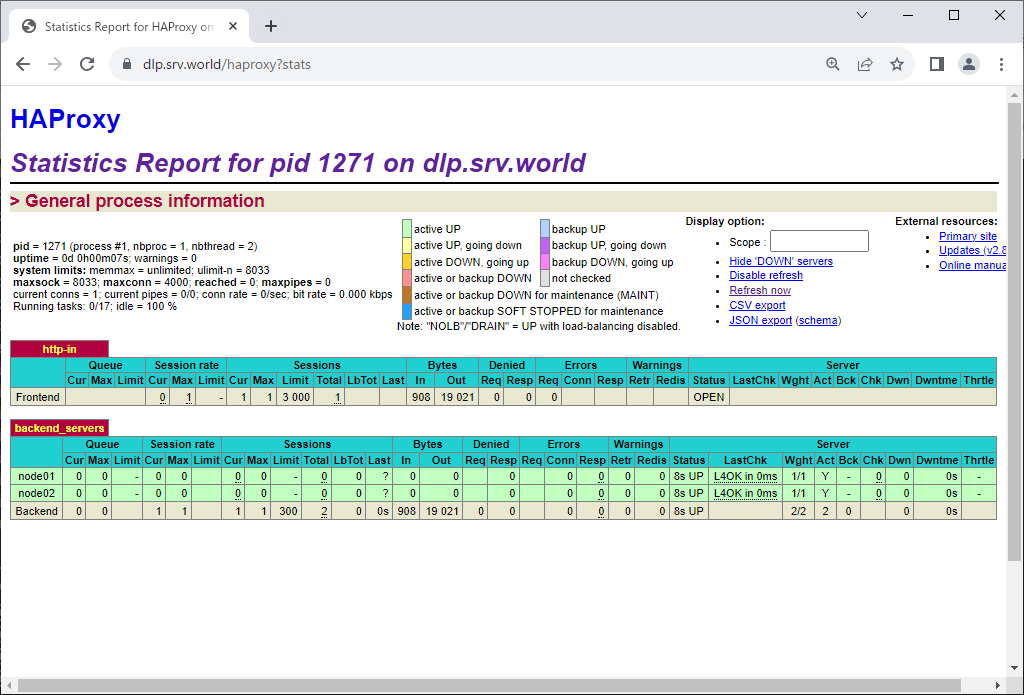The width and height of the screenshot is (1024, 695).
Task: Open the tab search chevron
Action: click(x=862, y=15)
